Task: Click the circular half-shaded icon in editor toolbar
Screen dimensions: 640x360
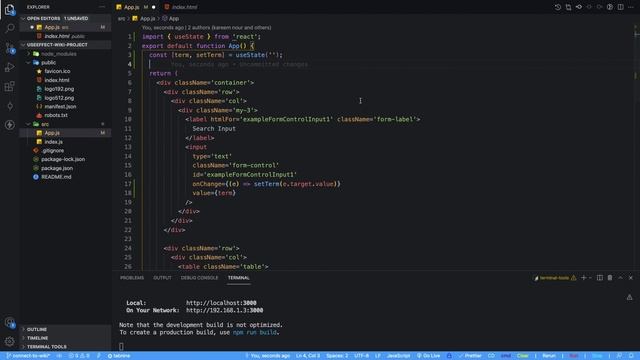Action: [x=610, y=7]
